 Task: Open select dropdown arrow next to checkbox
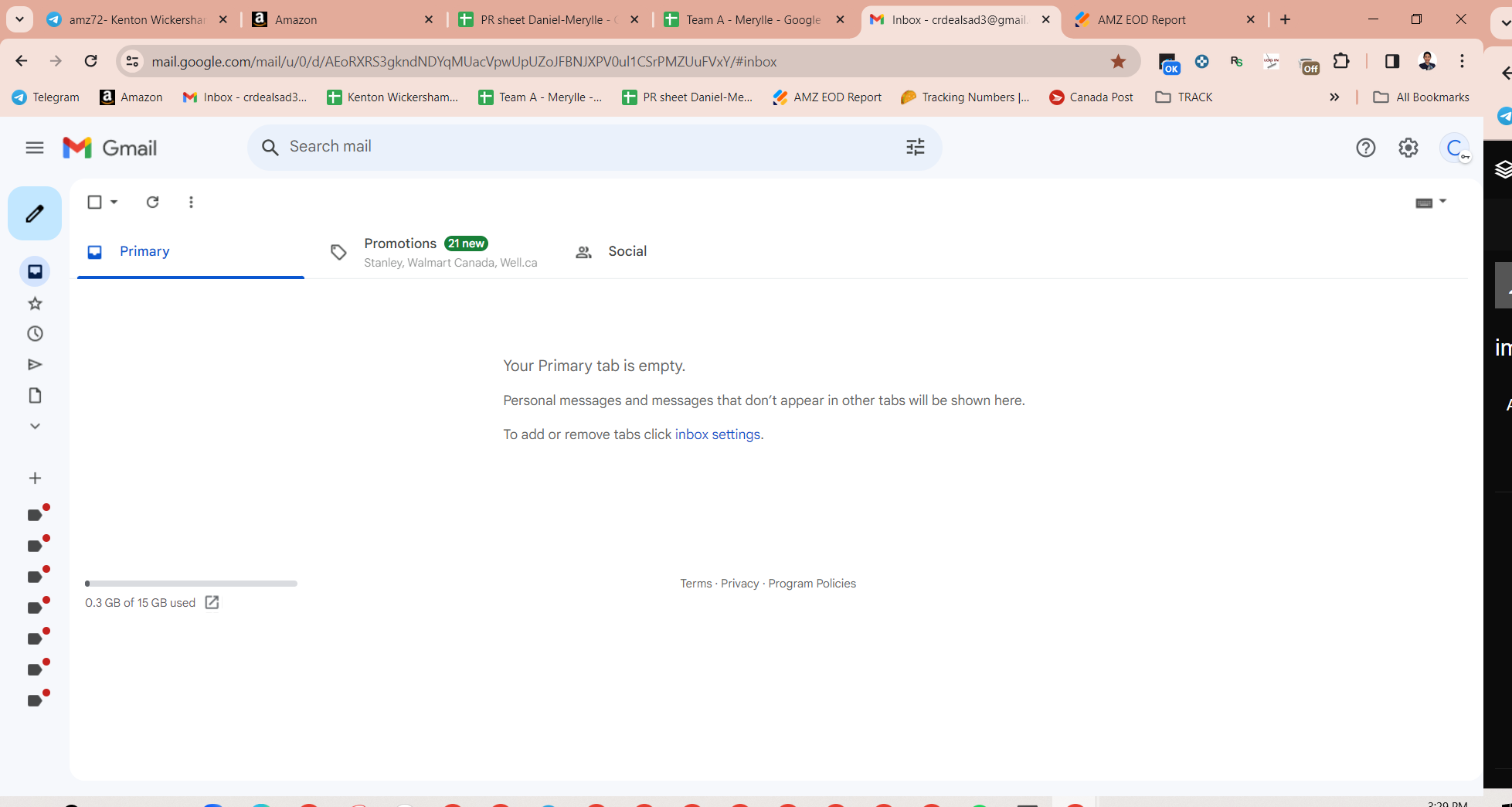pyautogui.click(x=114, y=202)
